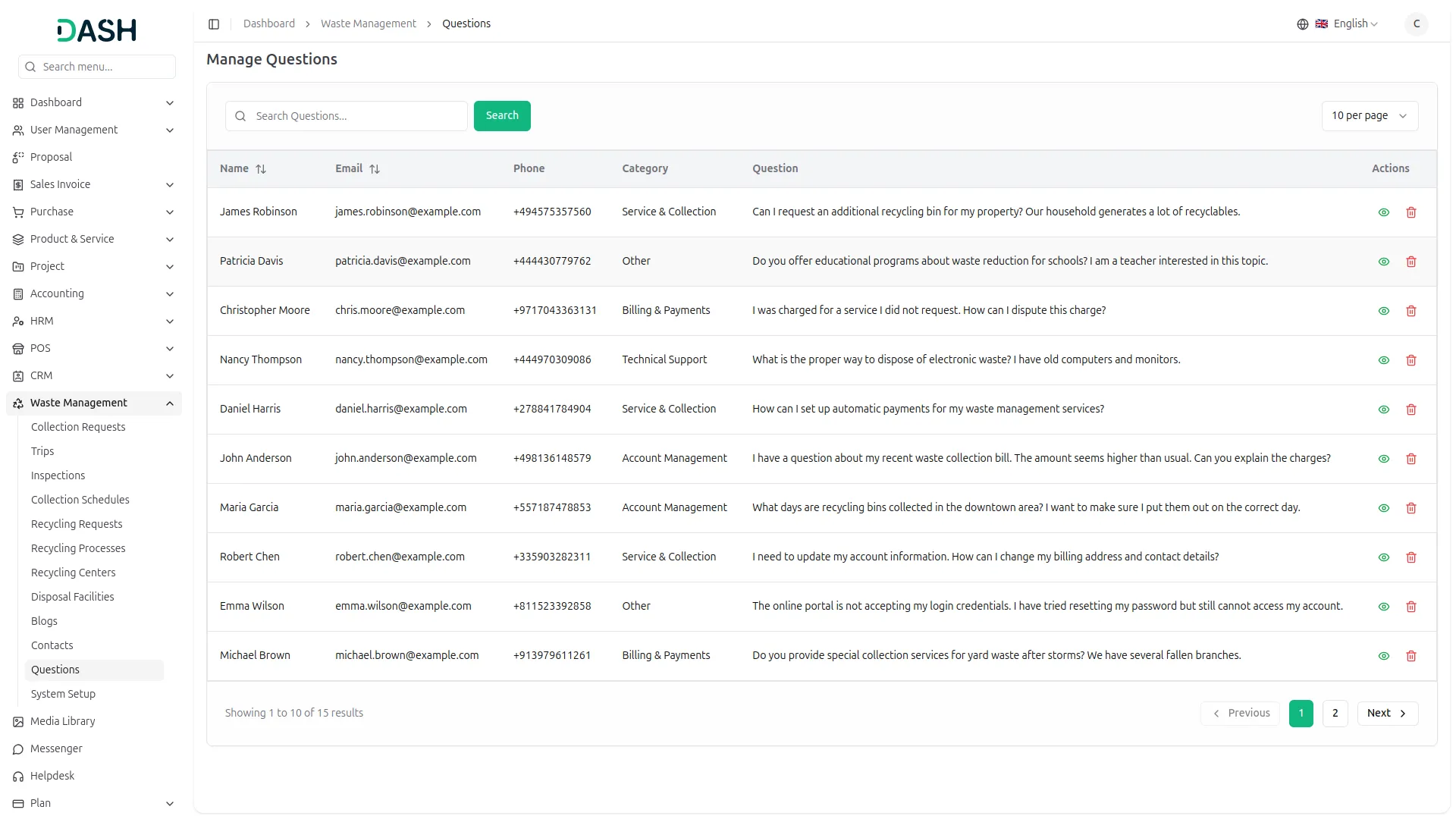The height and width of the screenshot is (819, 1456).
Task: Sort by Email column arrows
Action: [375, 169]
